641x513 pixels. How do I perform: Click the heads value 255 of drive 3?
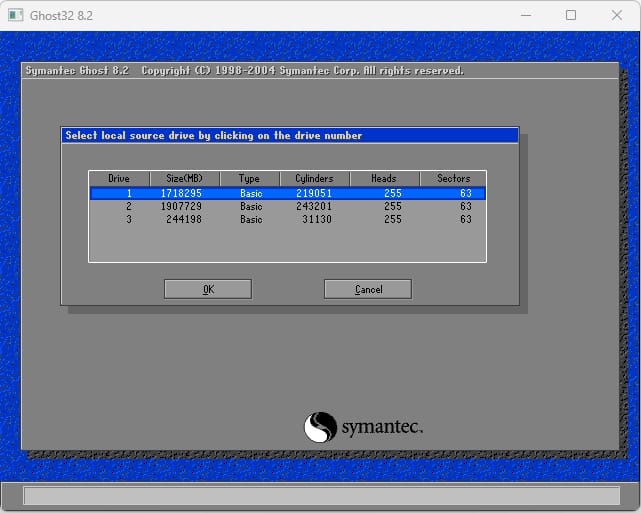pos(393,219)
